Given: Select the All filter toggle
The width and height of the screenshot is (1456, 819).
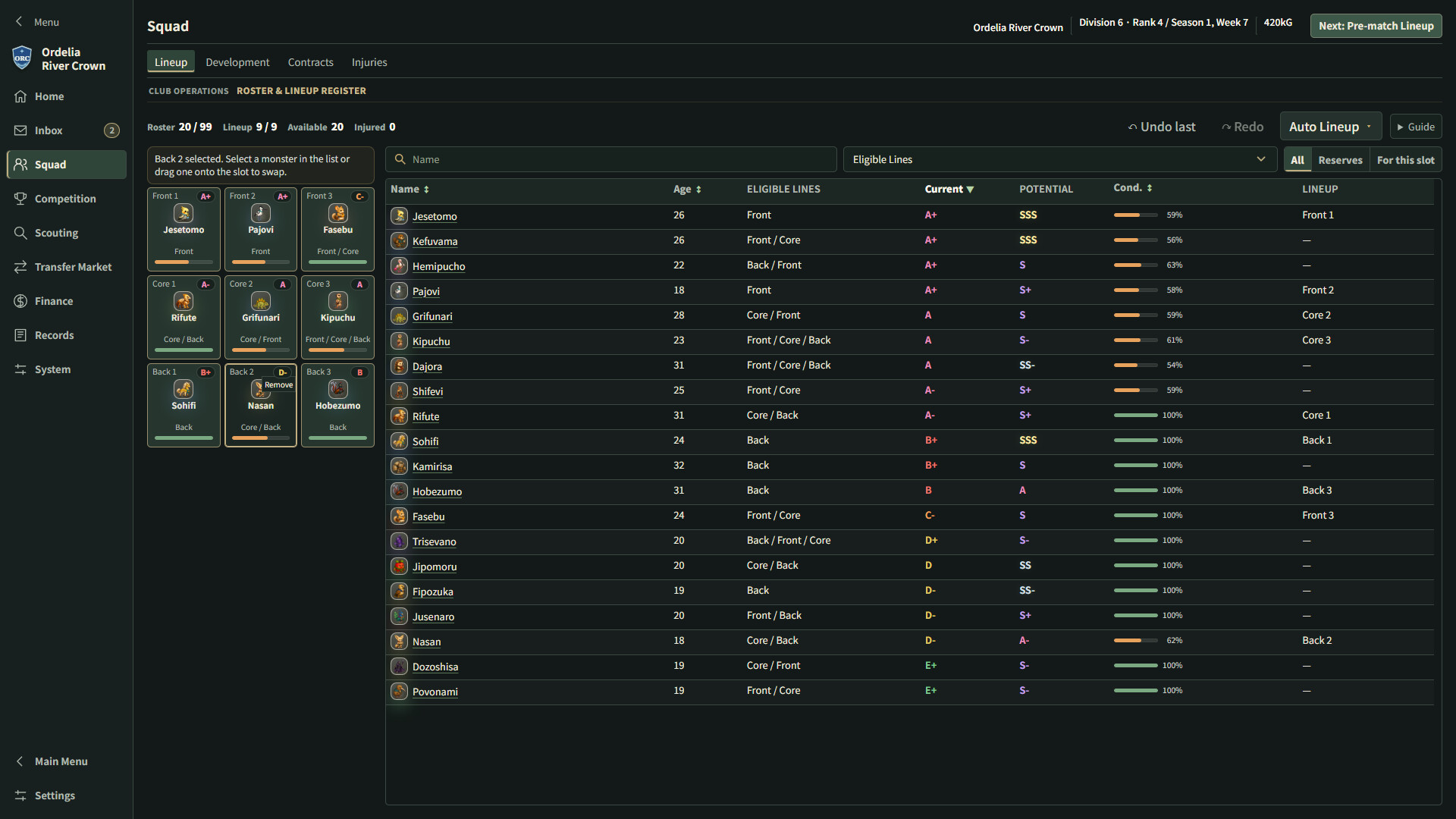Looking at the screenshot, I should [1298, 160].
